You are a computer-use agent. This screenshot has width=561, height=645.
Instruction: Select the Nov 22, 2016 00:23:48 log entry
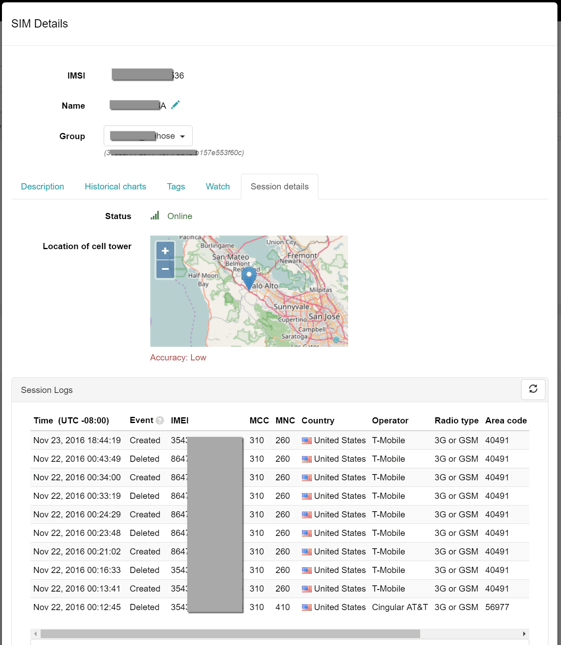tap(280, 533)
